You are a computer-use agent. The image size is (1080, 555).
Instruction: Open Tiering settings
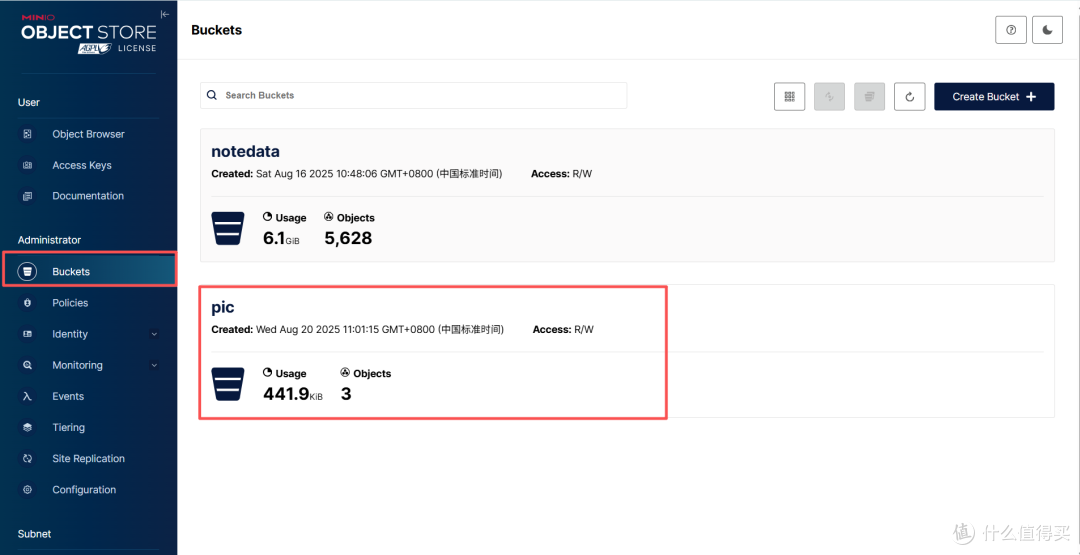[68, 428]
